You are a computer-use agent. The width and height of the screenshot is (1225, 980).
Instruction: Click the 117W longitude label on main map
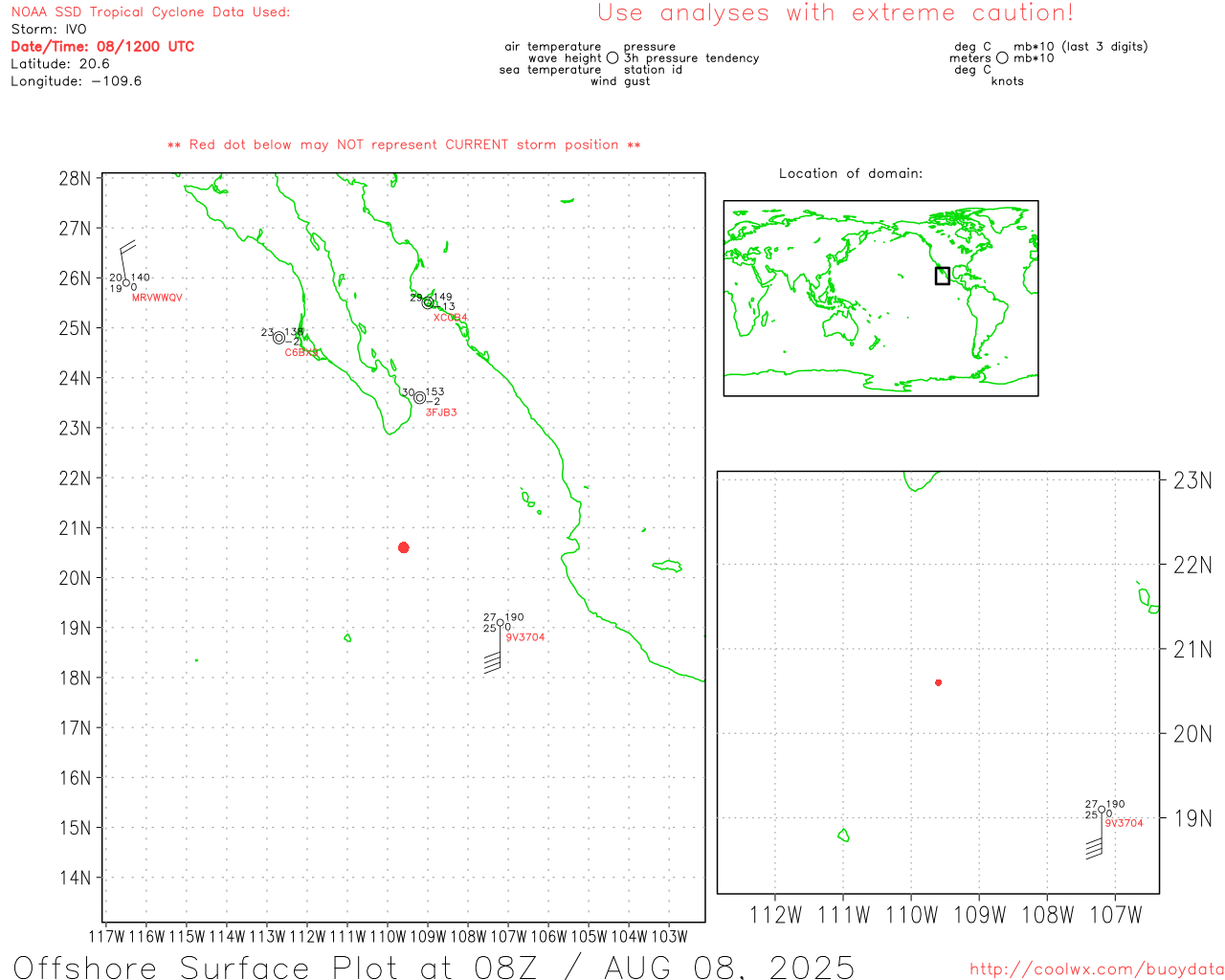pyautogui.click(x=106, y=937)
